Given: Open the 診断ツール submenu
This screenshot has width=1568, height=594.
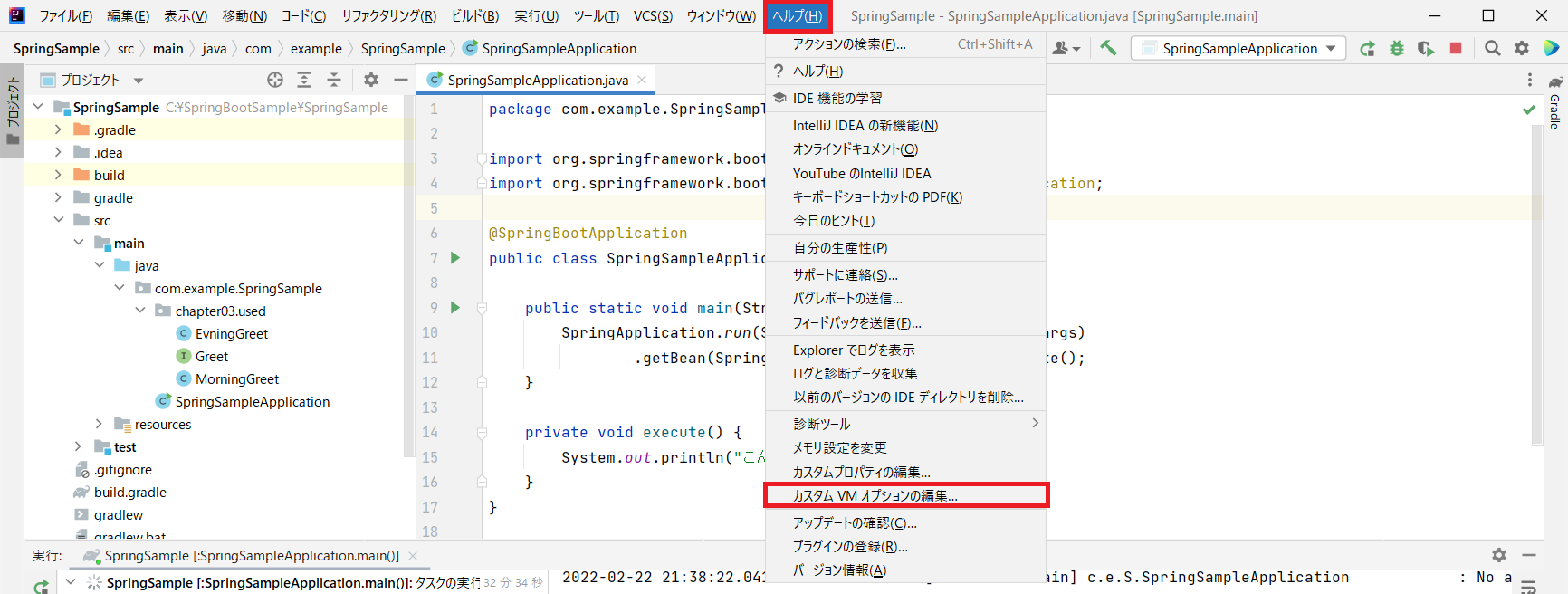Looking at the screenshot, I should (905, 424).
